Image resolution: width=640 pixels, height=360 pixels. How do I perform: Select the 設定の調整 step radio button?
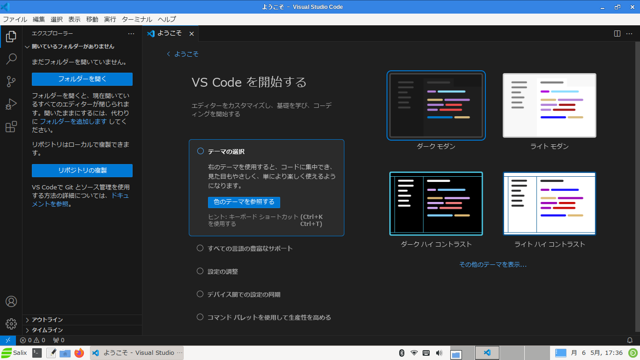click(x=200, y=271)
